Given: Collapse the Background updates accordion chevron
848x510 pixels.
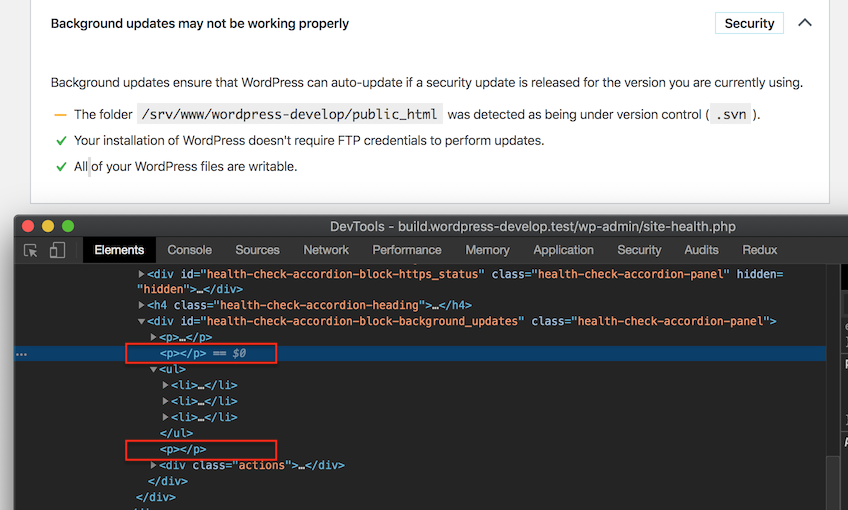Looking at the screenshot, I should point(805,23).
